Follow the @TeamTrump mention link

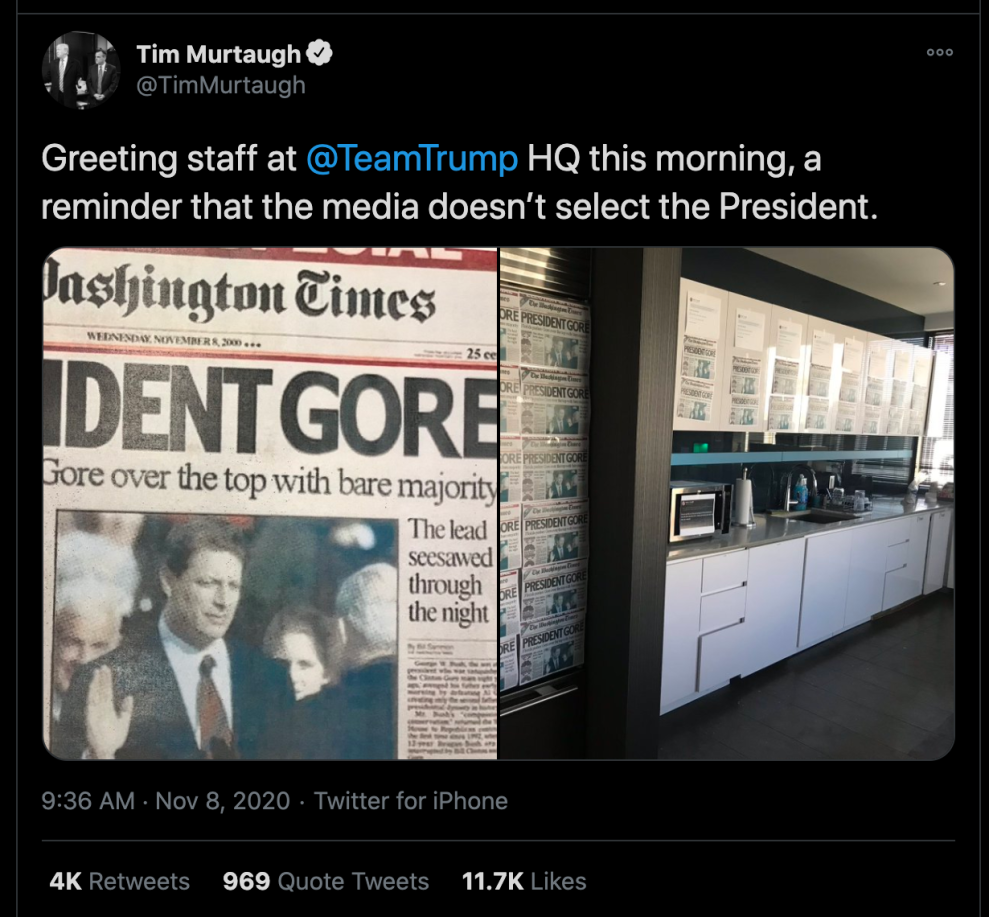(411, 159)
